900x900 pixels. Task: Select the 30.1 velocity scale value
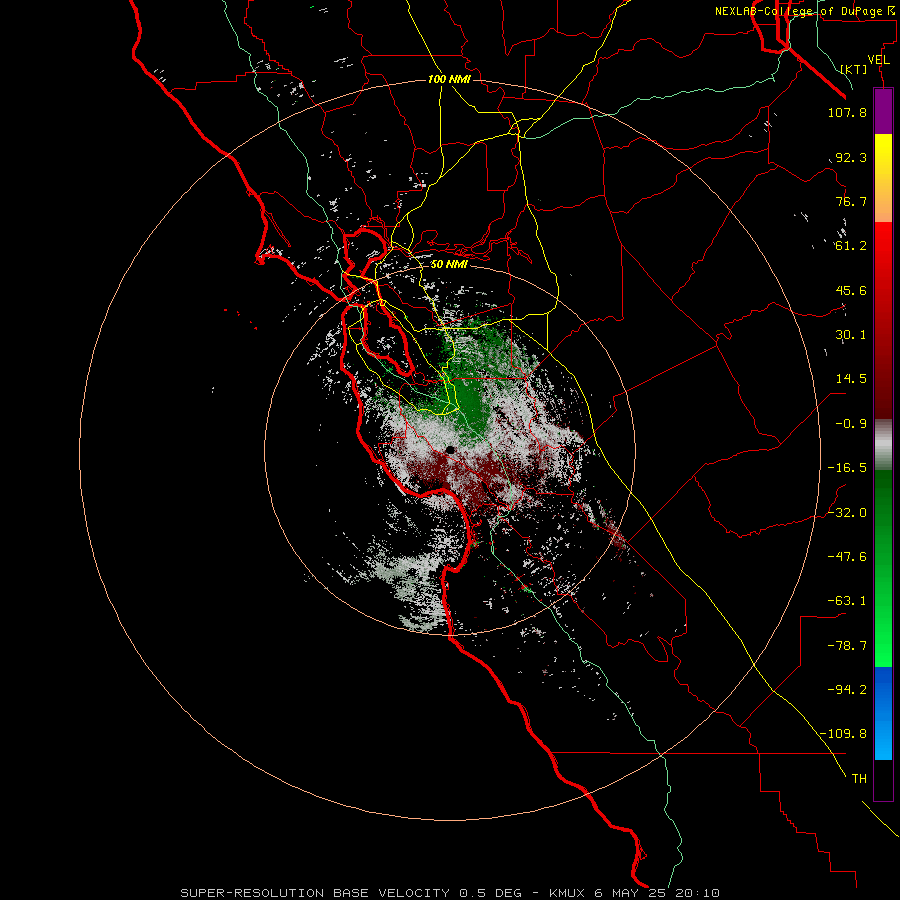pos(851,335)
